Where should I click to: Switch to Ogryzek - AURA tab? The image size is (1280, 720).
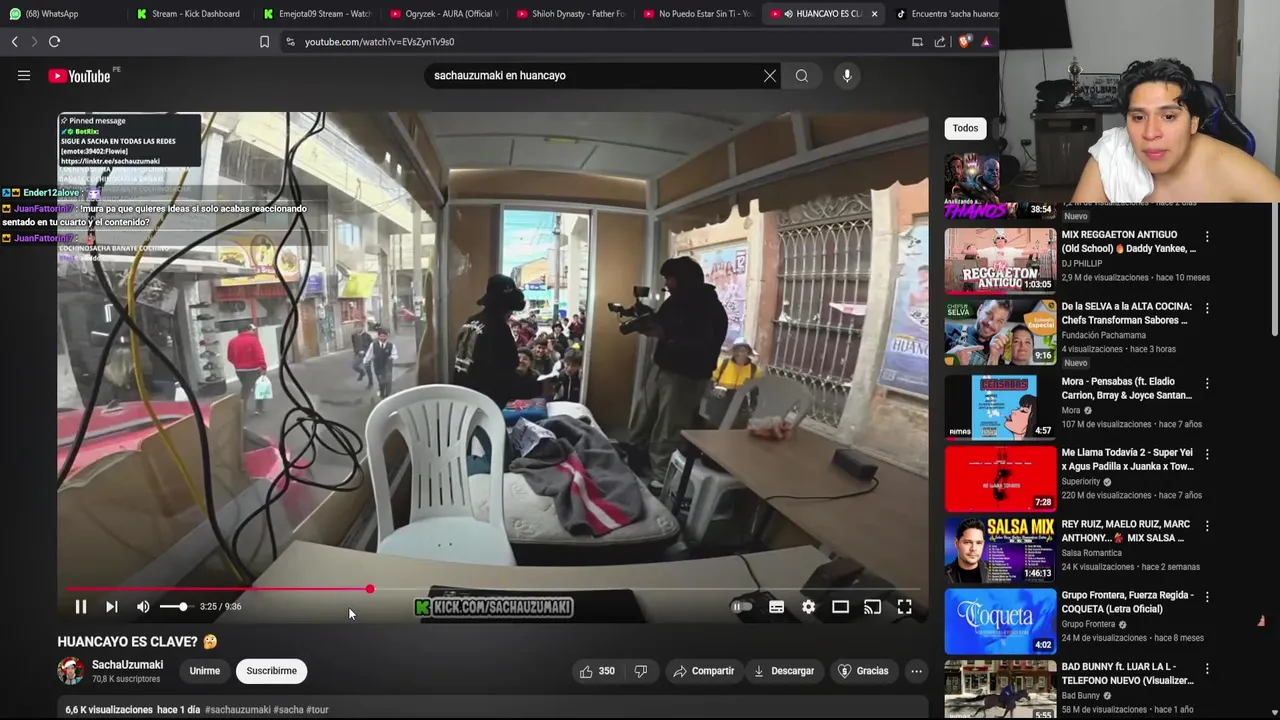pos(444,14)
